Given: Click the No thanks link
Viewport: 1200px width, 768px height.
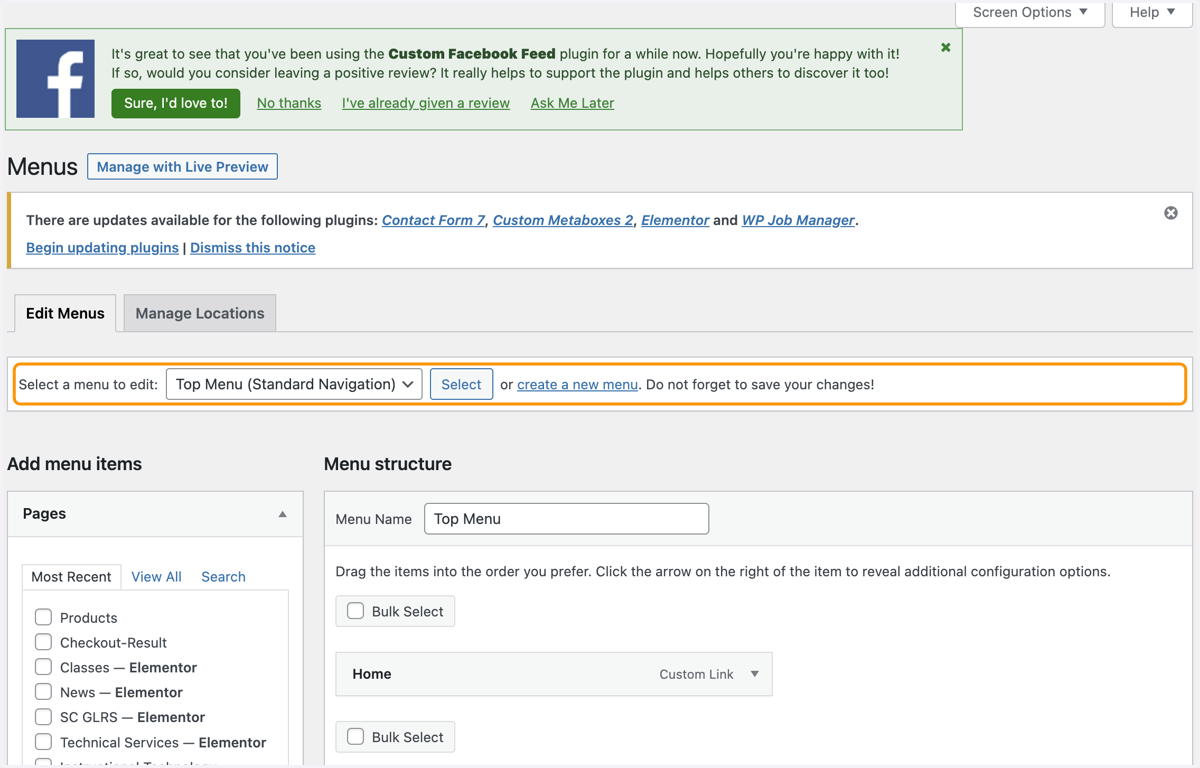Looking at the screenshot, I should pyautogui.click(x=289, y=103).
